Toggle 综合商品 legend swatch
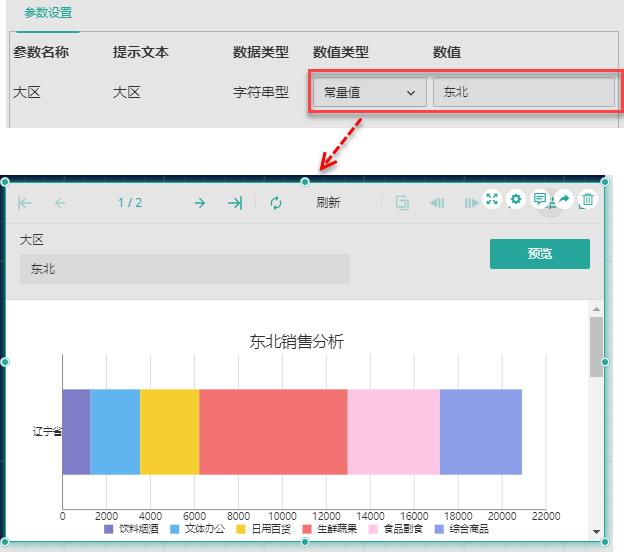624x552 pixels. (x=439, y=529)
